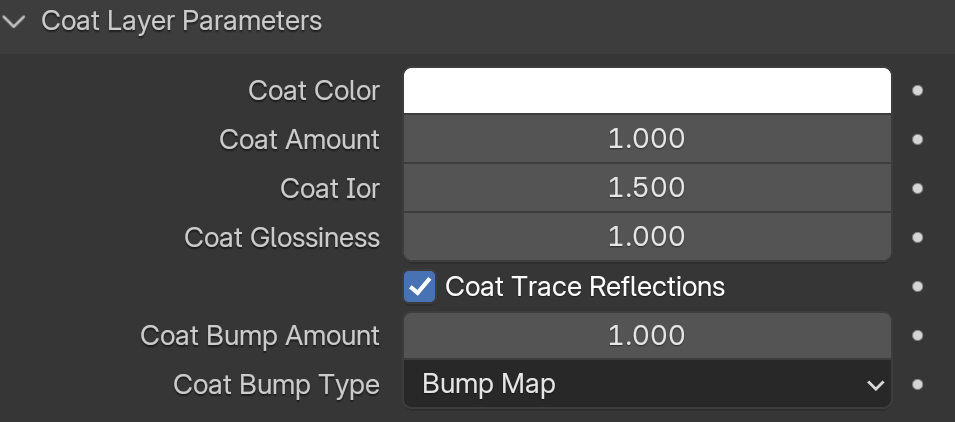Click the Coat Bump Type label
Viewport: 955px width, 422px height.
click(x=277, y=385)
